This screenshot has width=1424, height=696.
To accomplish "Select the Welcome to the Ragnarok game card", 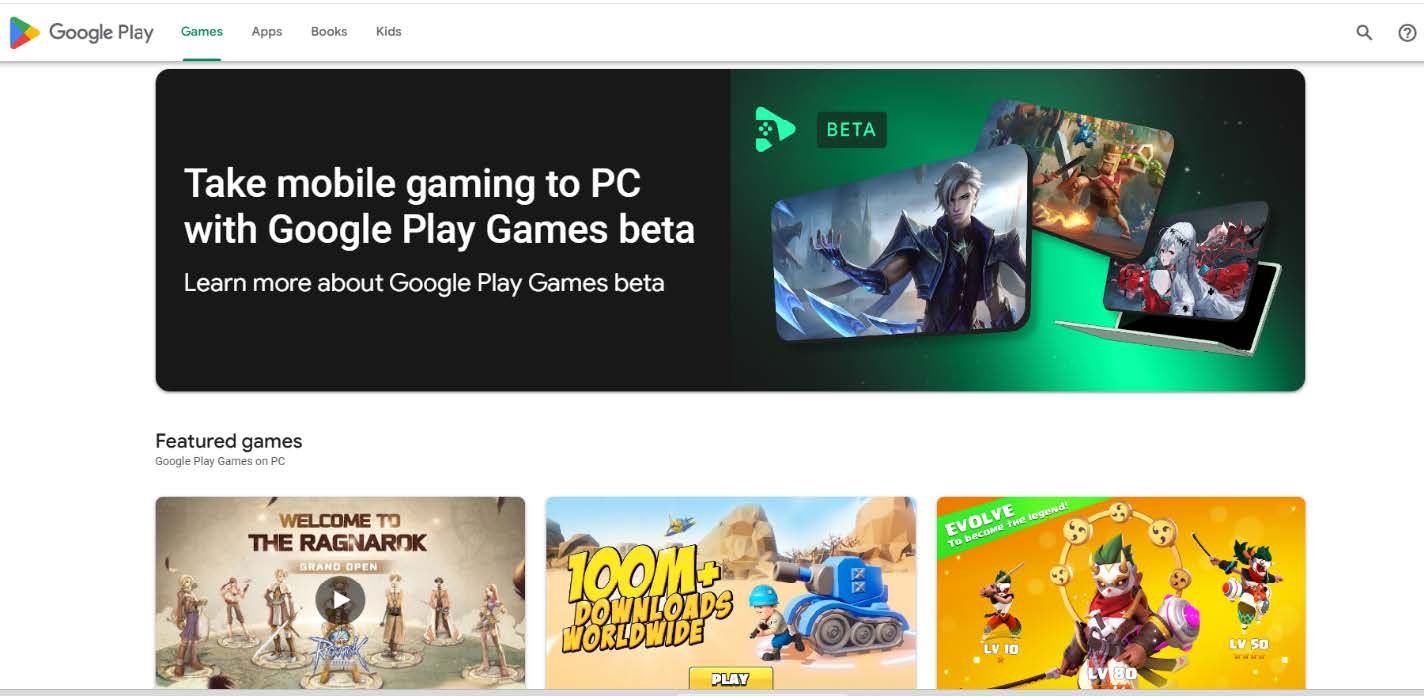I will 340,593.
